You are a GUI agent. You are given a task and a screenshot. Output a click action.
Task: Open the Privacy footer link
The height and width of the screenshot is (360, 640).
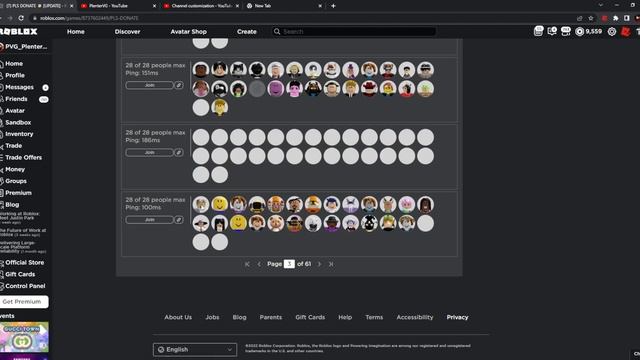click(x=457, y=317)
